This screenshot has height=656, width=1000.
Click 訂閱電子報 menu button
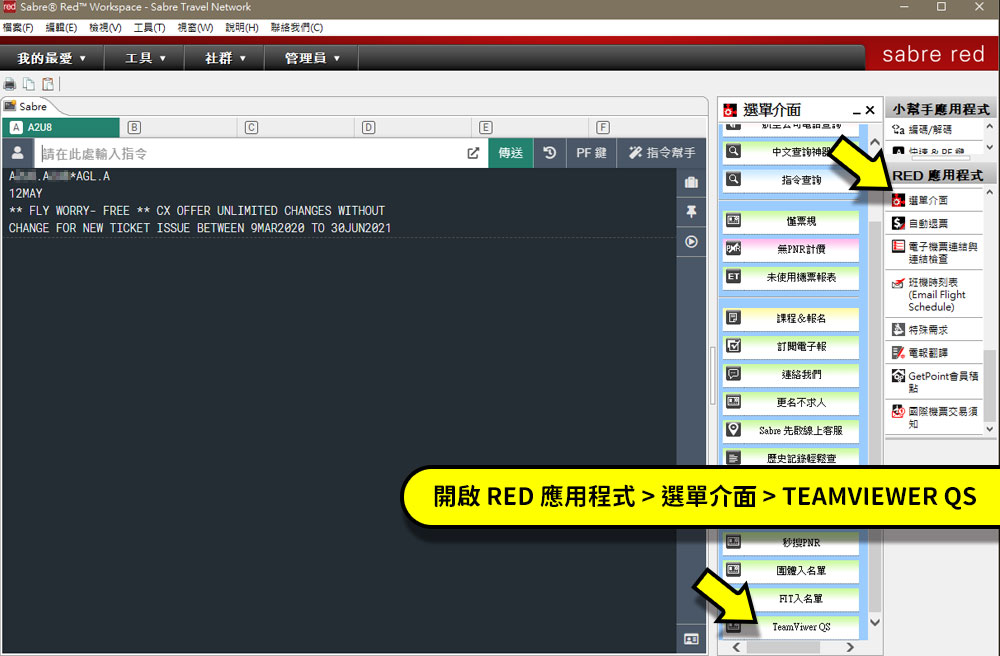coord(791,346)
